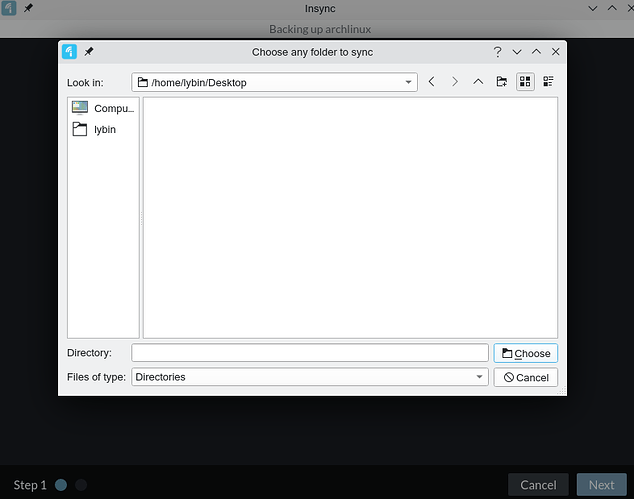Close the Choose any folder dialog
Screen dimensions: 634x499
coord(556,52)
